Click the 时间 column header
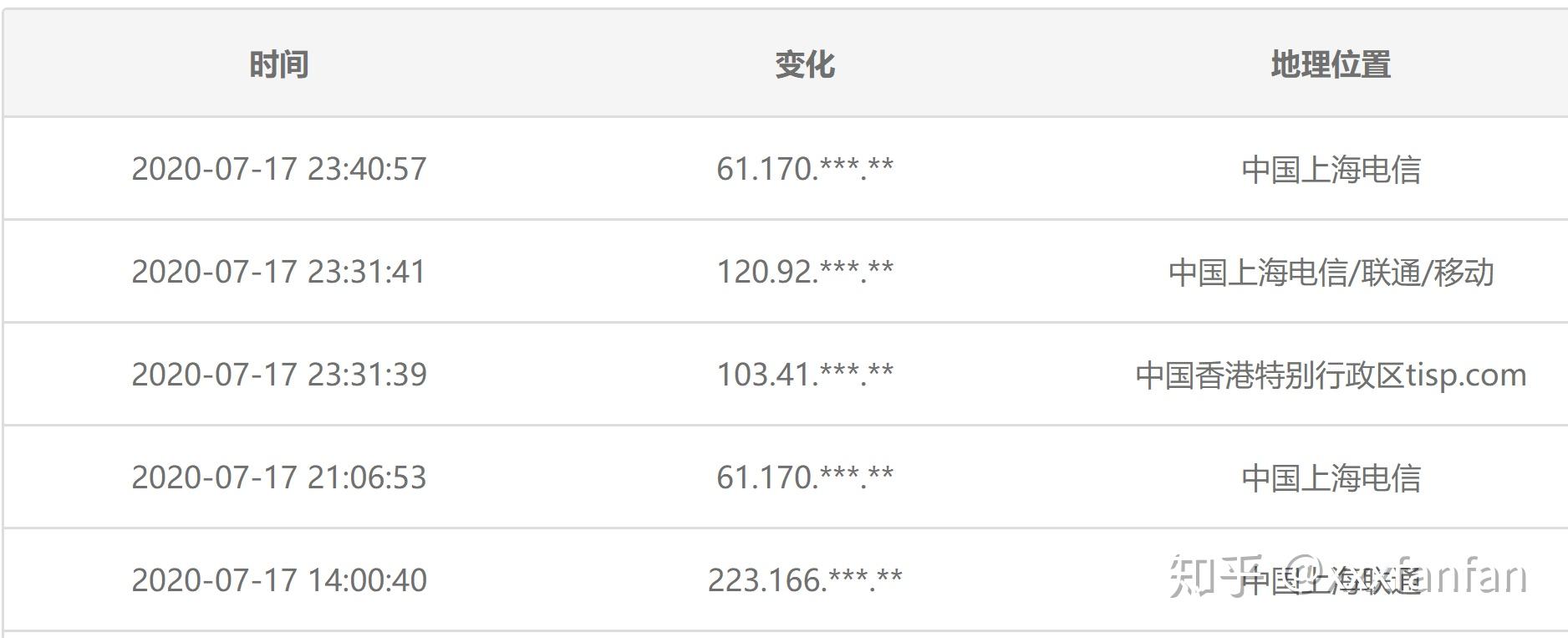The height and width of the screenshot is (638, 1568). (x=279, y=64)
